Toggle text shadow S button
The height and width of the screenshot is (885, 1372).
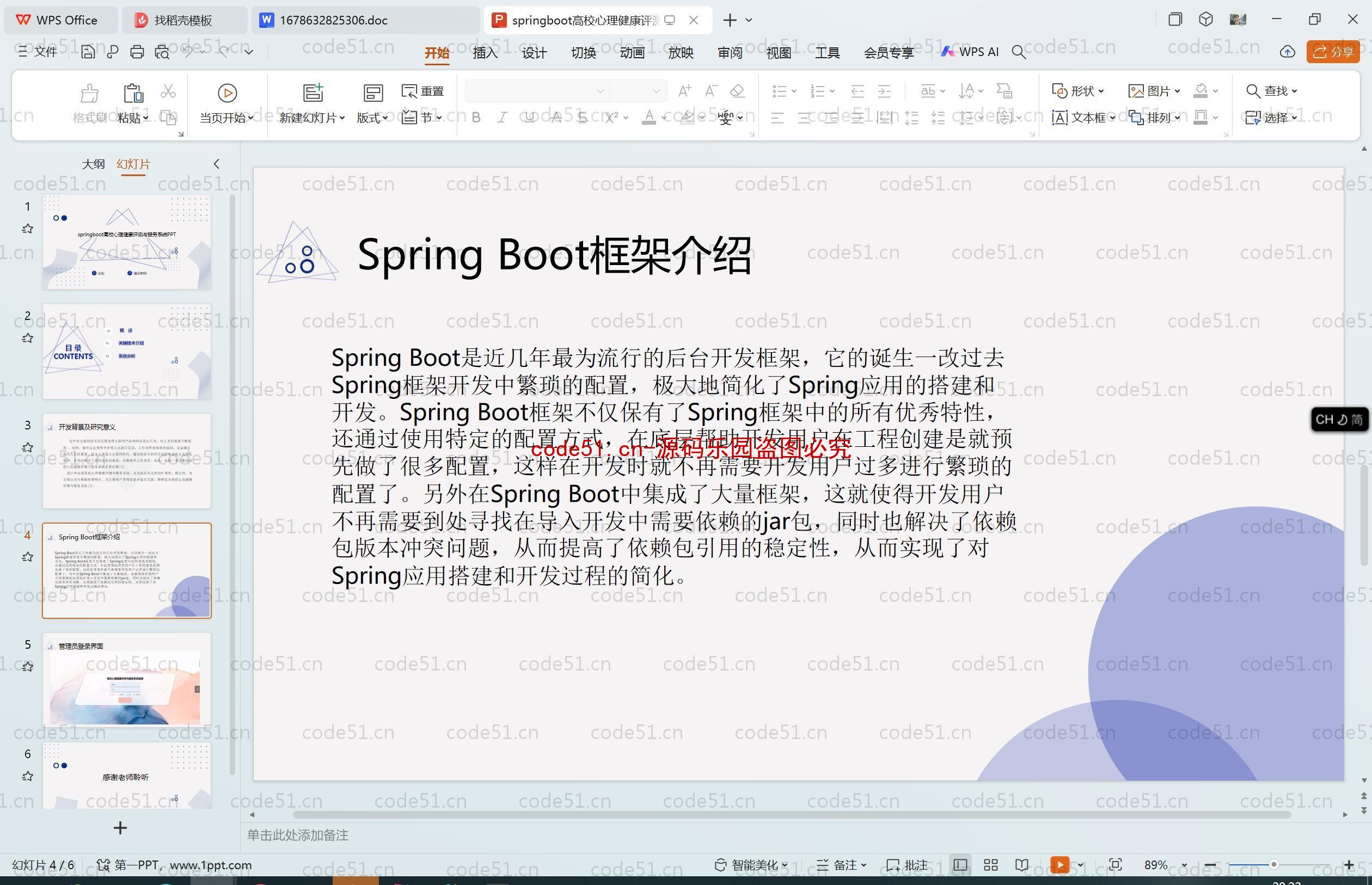(x=583, y=118)
